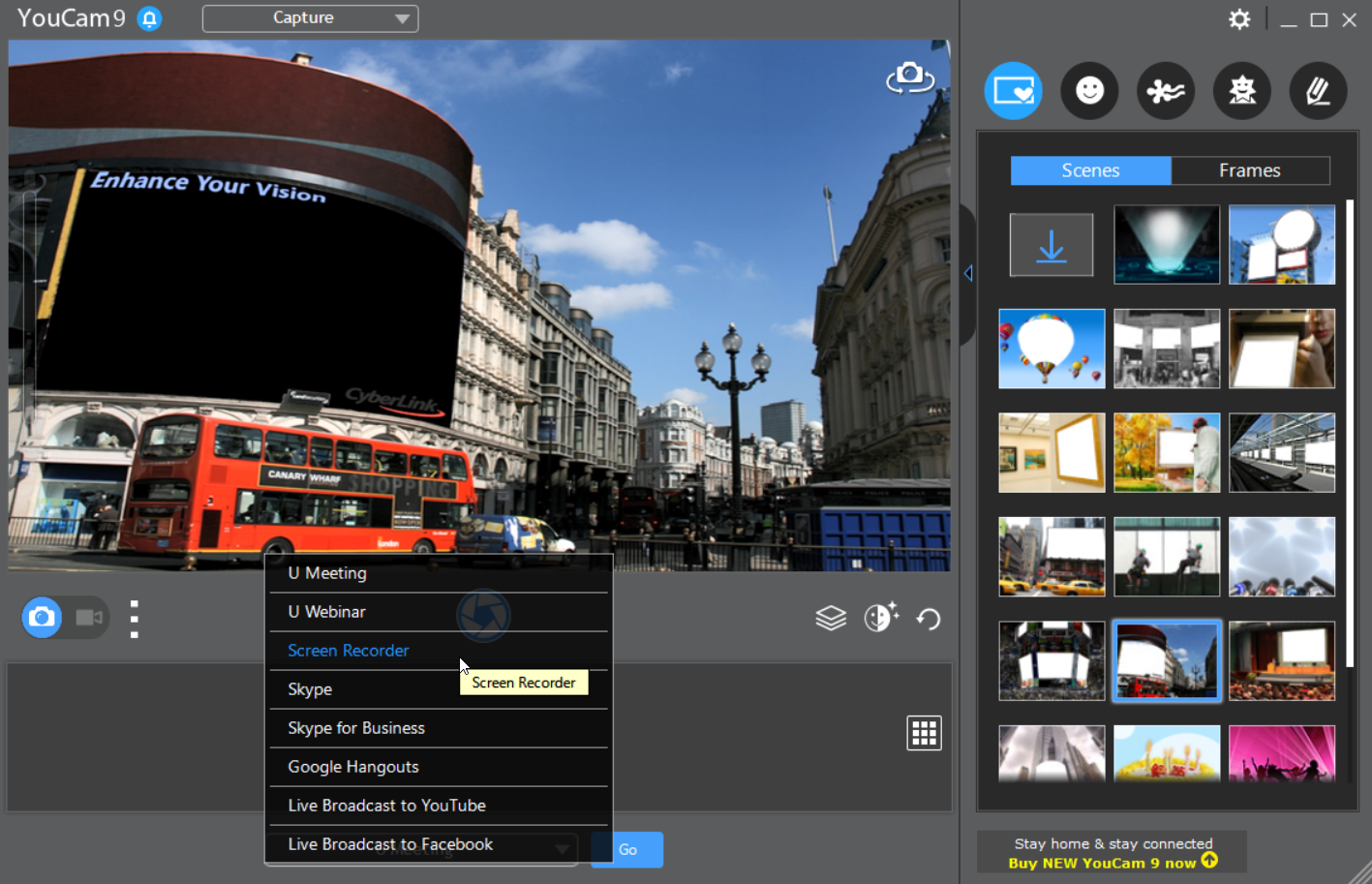
Task: Open the effect layers icon
Action: coord(831,618)
